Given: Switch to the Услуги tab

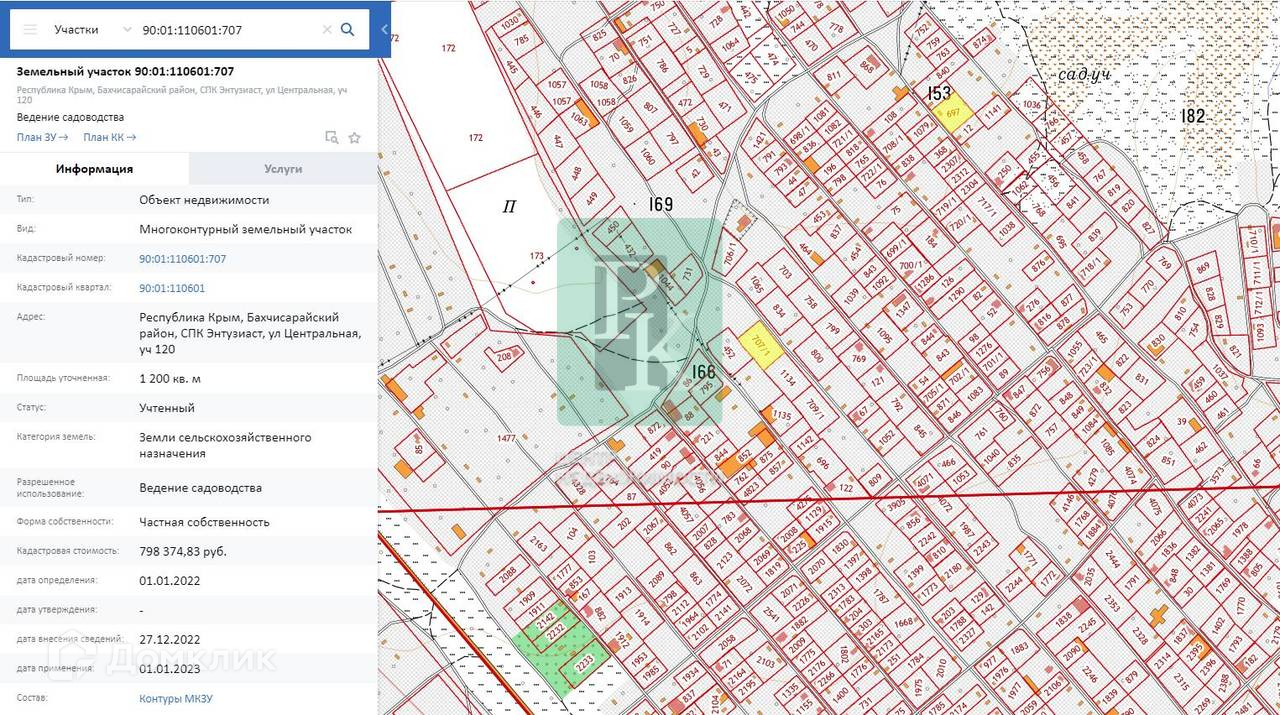Looking at the screenshot, I should [283, 169].
